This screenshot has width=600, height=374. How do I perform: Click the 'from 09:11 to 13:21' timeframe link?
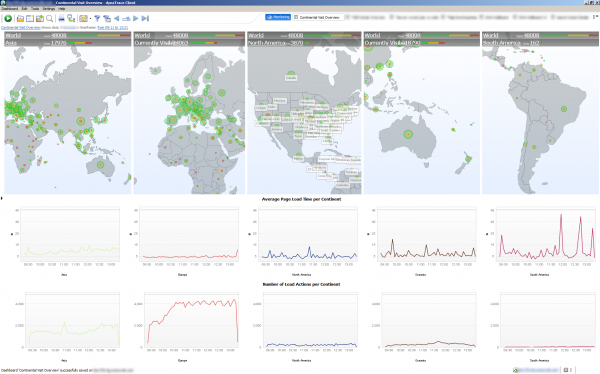[x=112, y=28]
